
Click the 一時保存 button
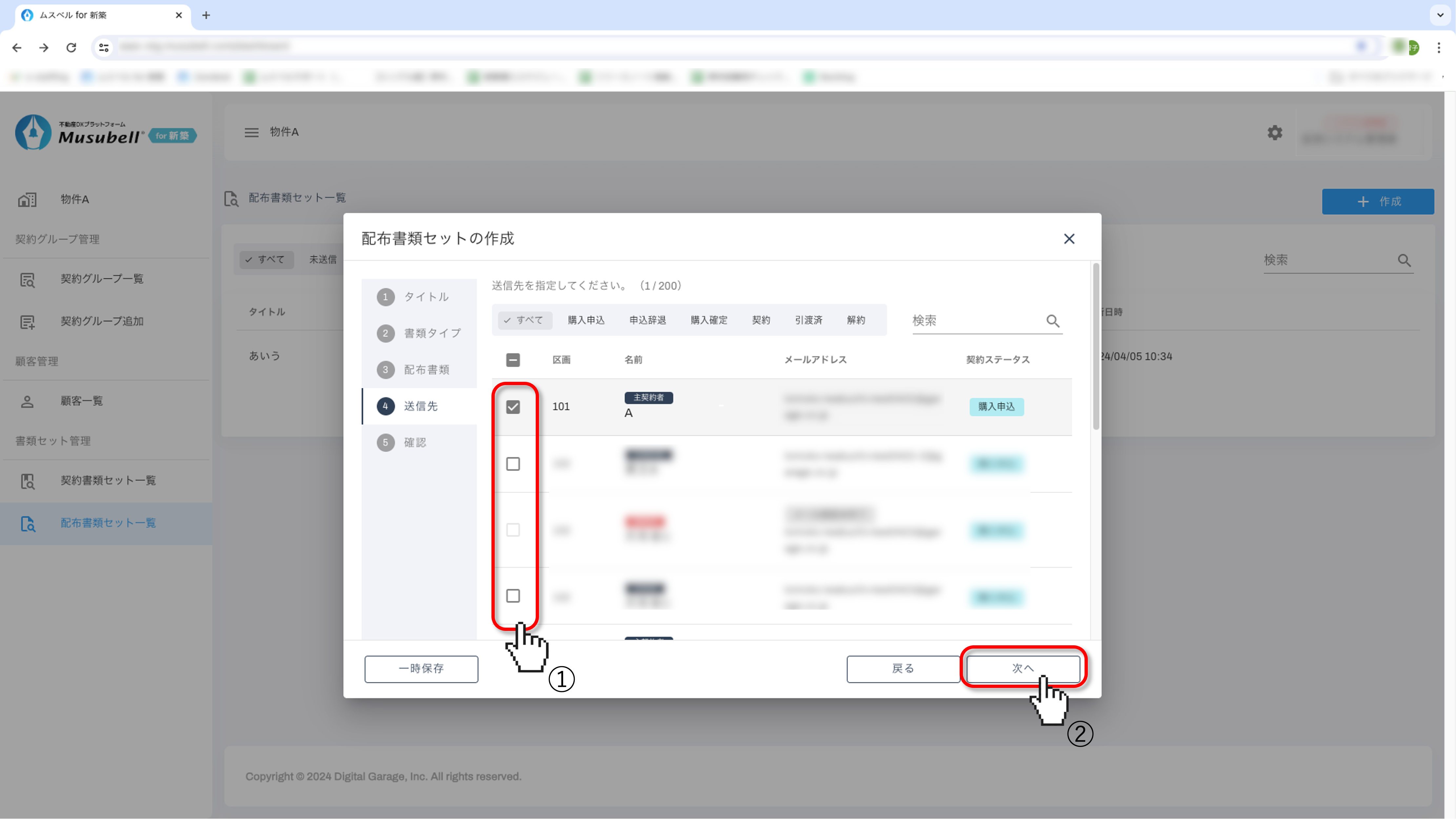[421, 669]
